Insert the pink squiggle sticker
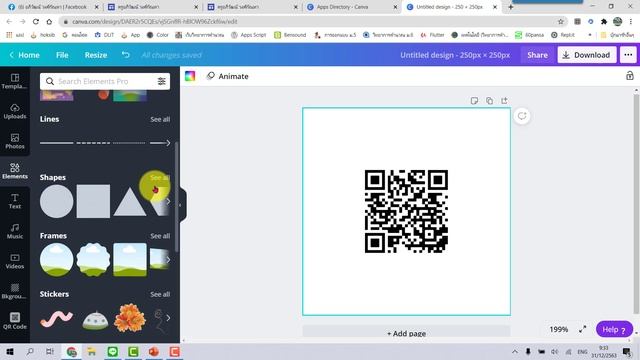Screen dimensions: 640x360 tap(57, 318)
